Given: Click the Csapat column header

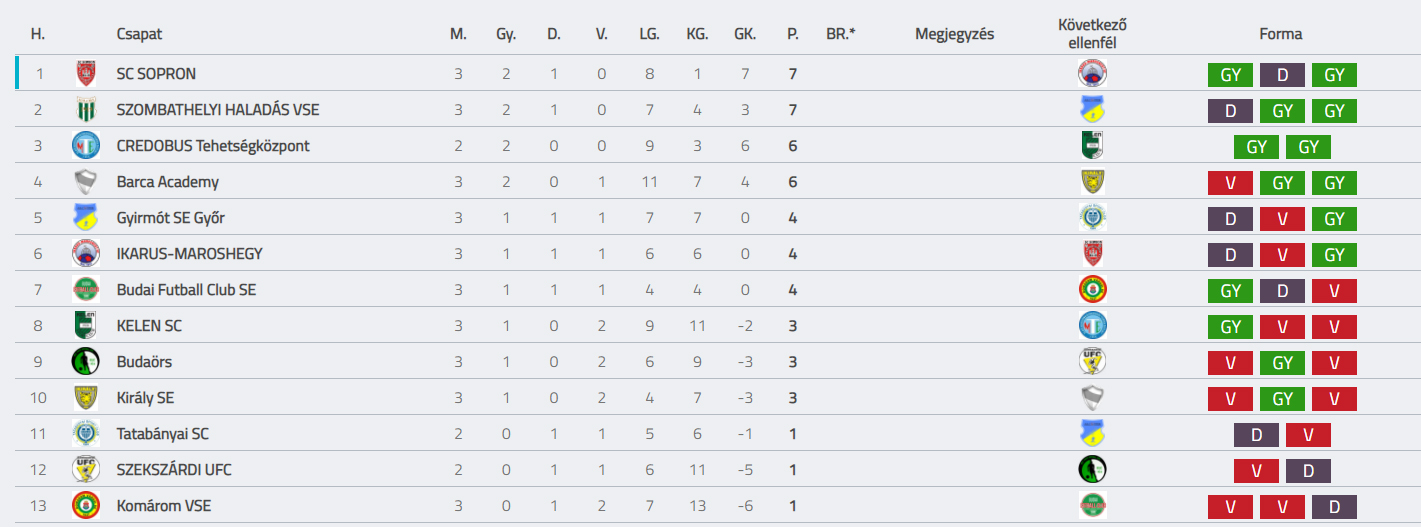Looking at the screenshot, I should click(x=139, y=34).
